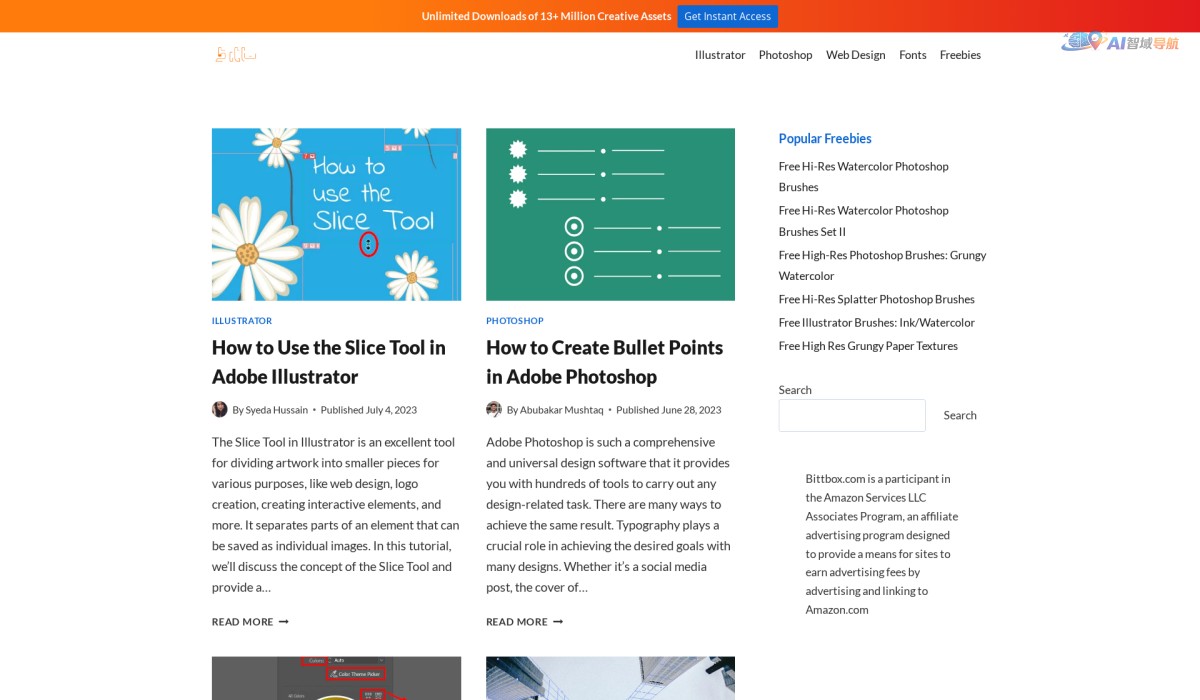The width and height of the screenshot is (1200, 700).
Task: Go to the Web Design section
Action: pyautogui.click(x=855, y=55)
